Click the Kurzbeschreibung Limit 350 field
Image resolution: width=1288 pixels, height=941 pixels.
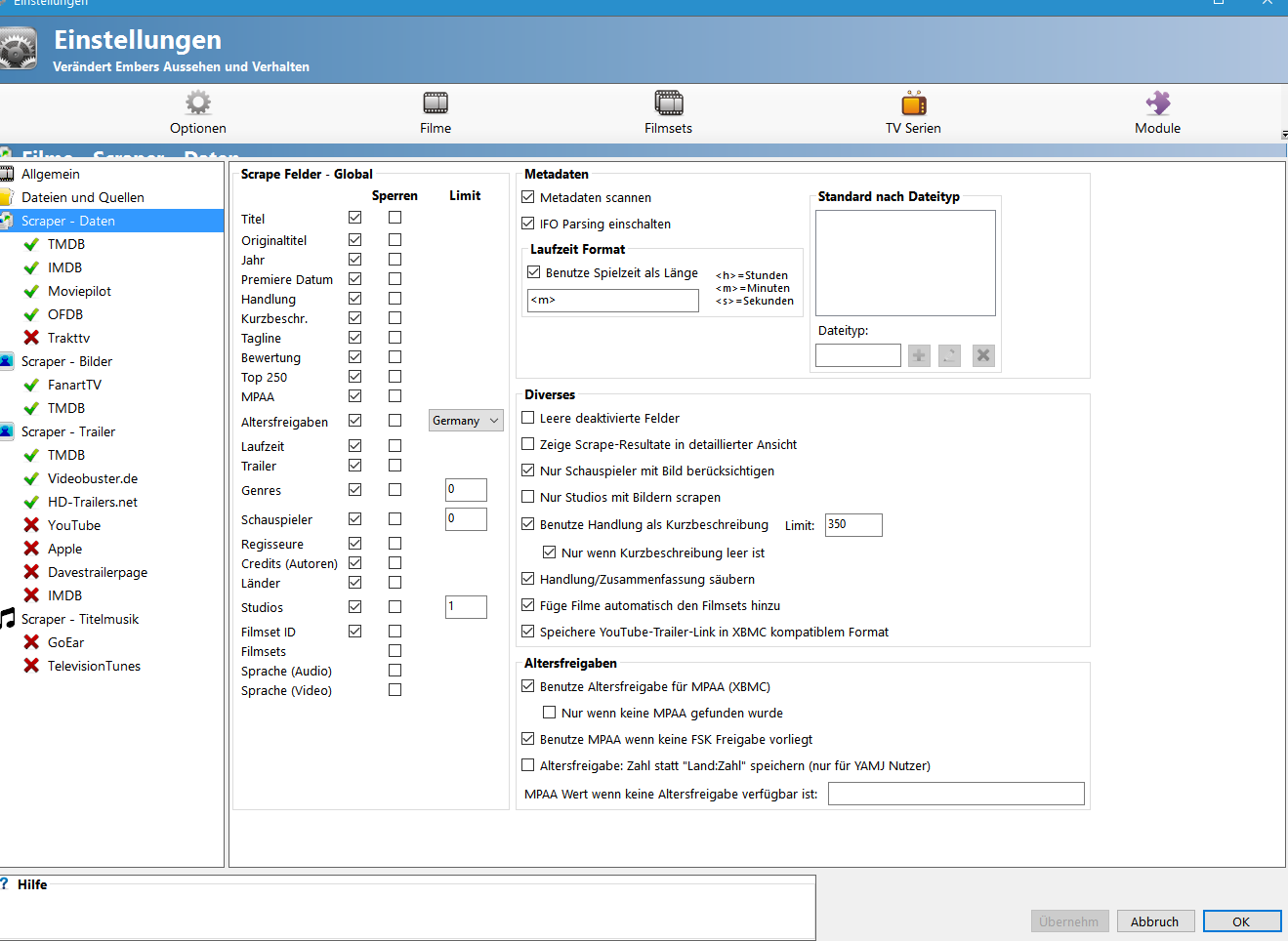853,525
